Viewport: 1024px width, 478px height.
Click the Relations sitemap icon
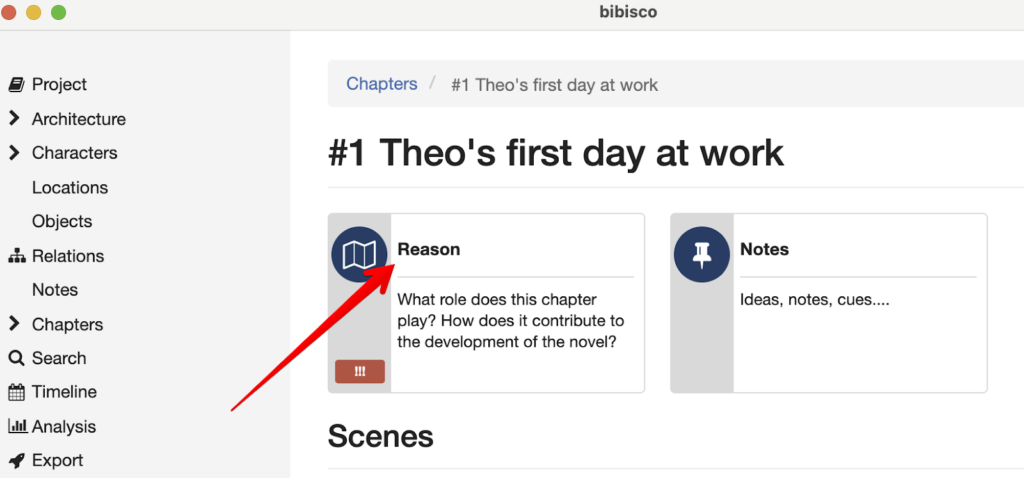coord(16,256)
